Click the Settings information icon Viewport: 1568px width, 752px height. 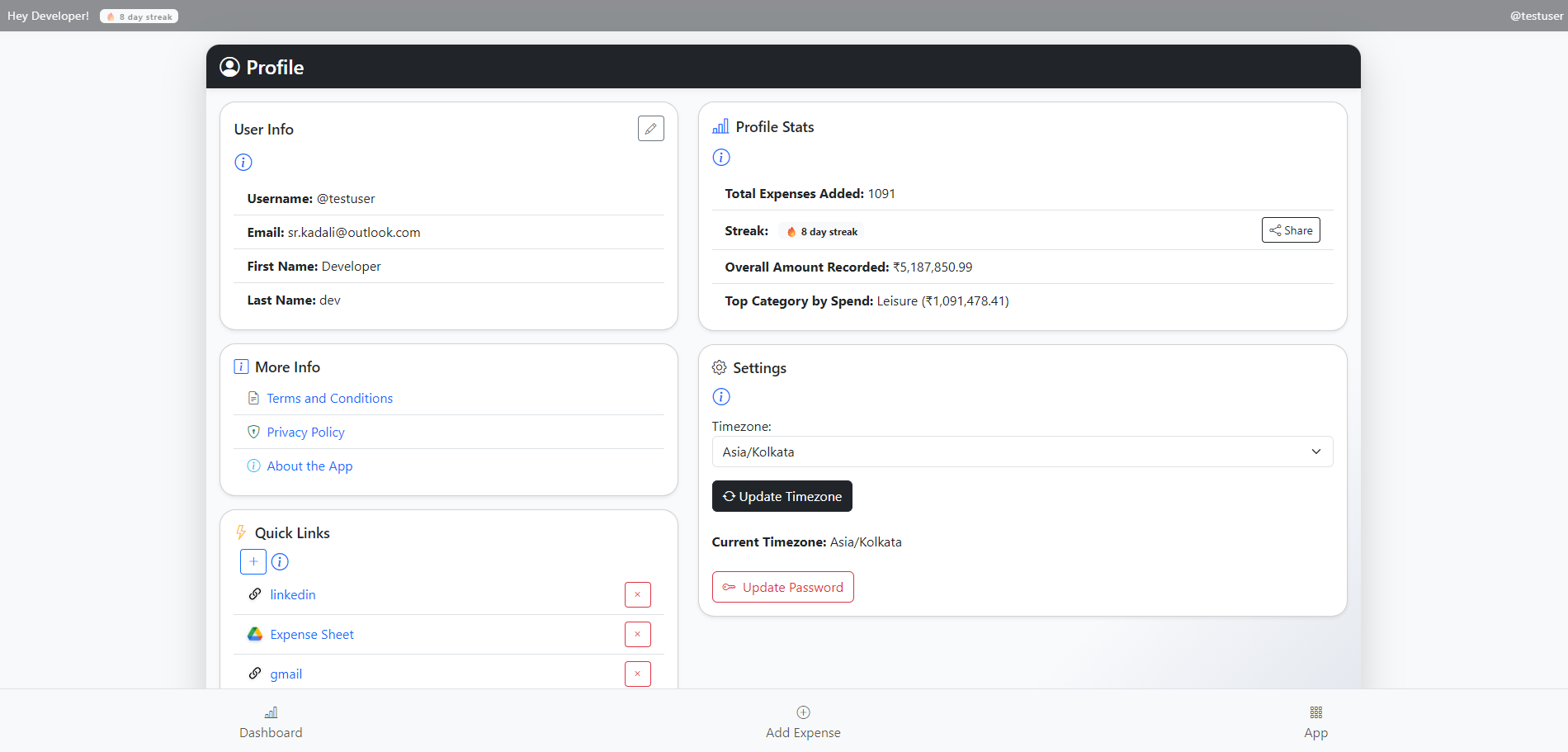[x=721, y=397]
